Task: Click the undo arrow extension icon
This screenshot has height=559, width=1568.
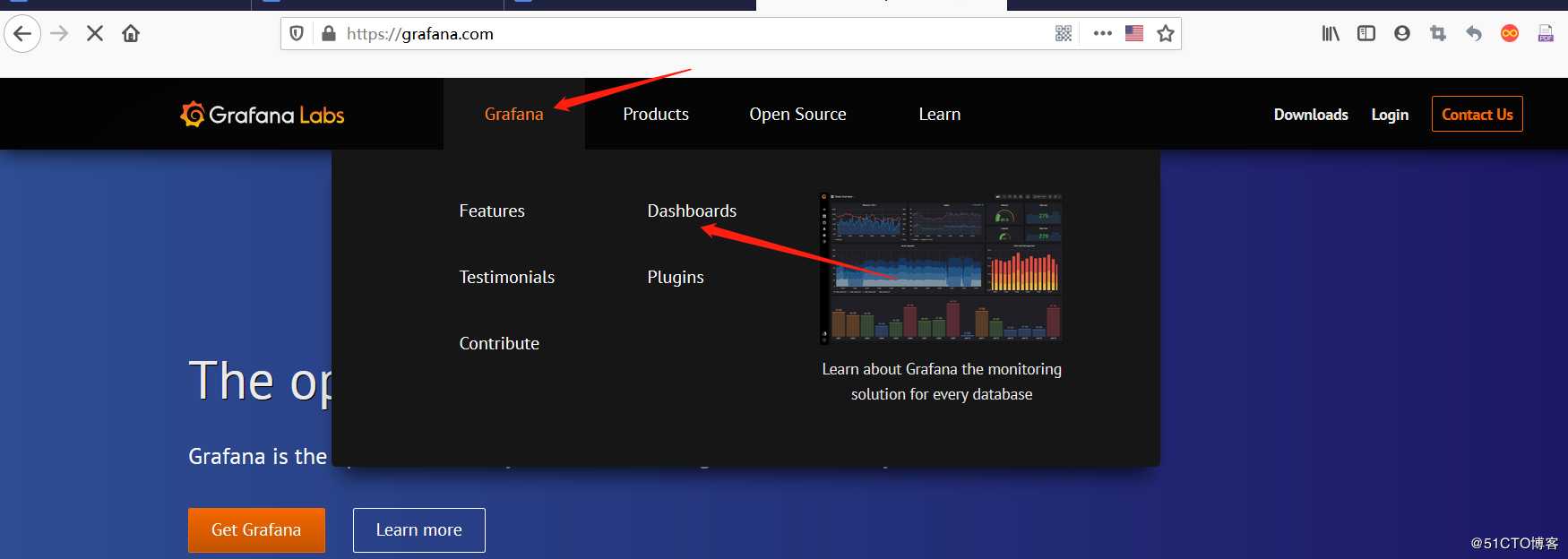Action: tap(1474, 34)
